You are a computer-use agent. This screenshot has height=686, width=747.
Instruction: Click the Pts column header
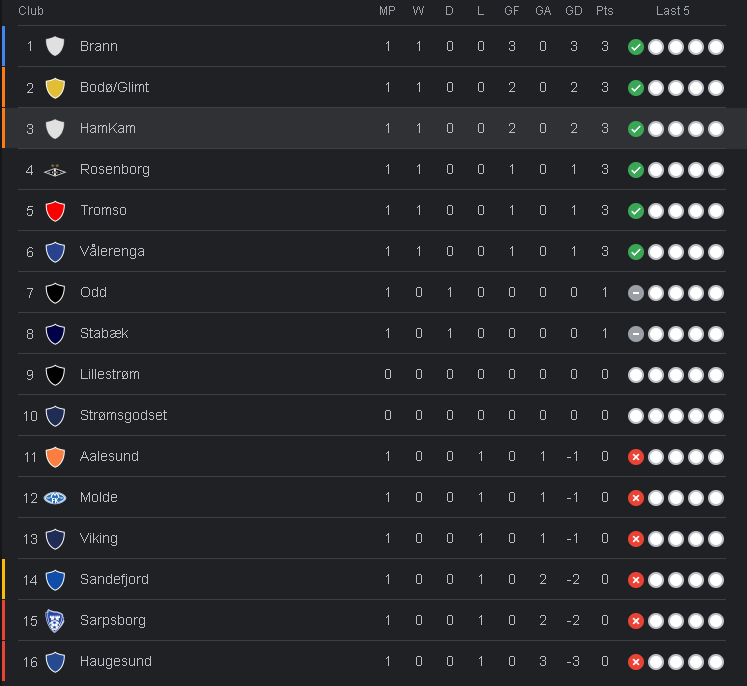point(604,11)
